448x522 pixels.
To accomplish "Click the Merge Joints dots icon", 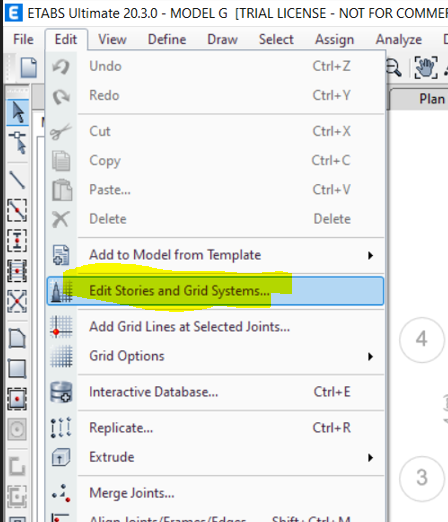I will point(61,493).
